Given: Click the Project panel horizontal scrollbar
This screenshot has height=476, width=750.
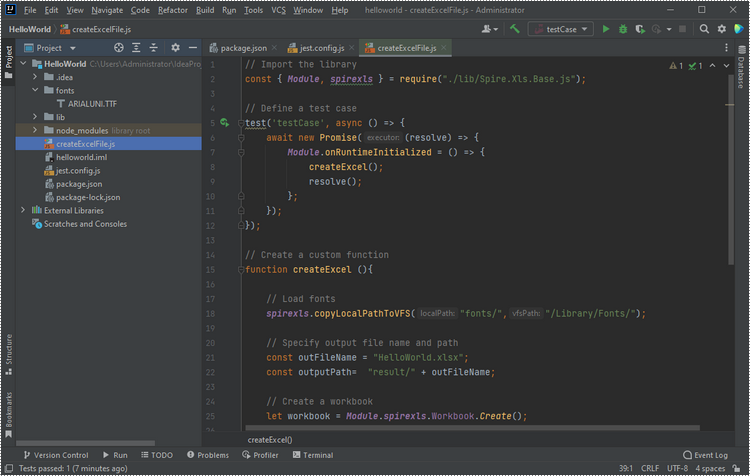Looking at the screenshot, I should (x=86, y=443).
